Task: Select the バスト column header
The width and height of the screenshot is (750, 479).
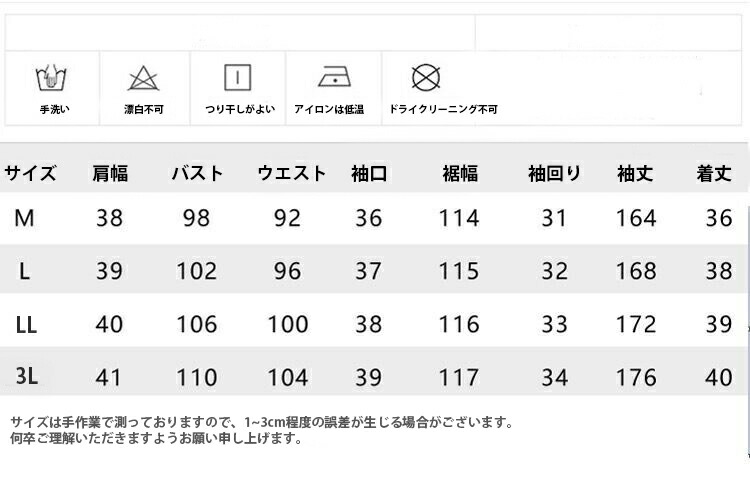Action: [197, 173]
